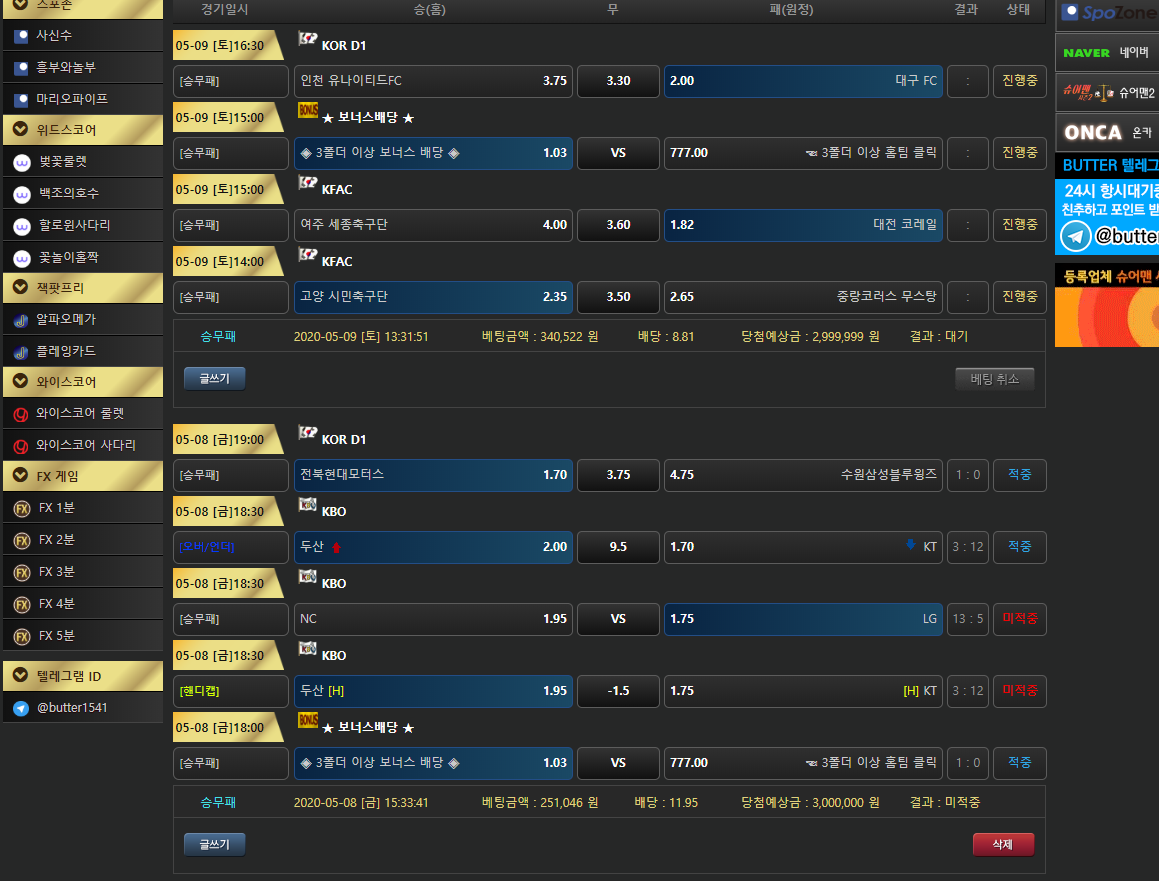Click the Telegram logo in BUTTER banner
This screenshot has height=881, width=1159.
(x=1076, y=236)
